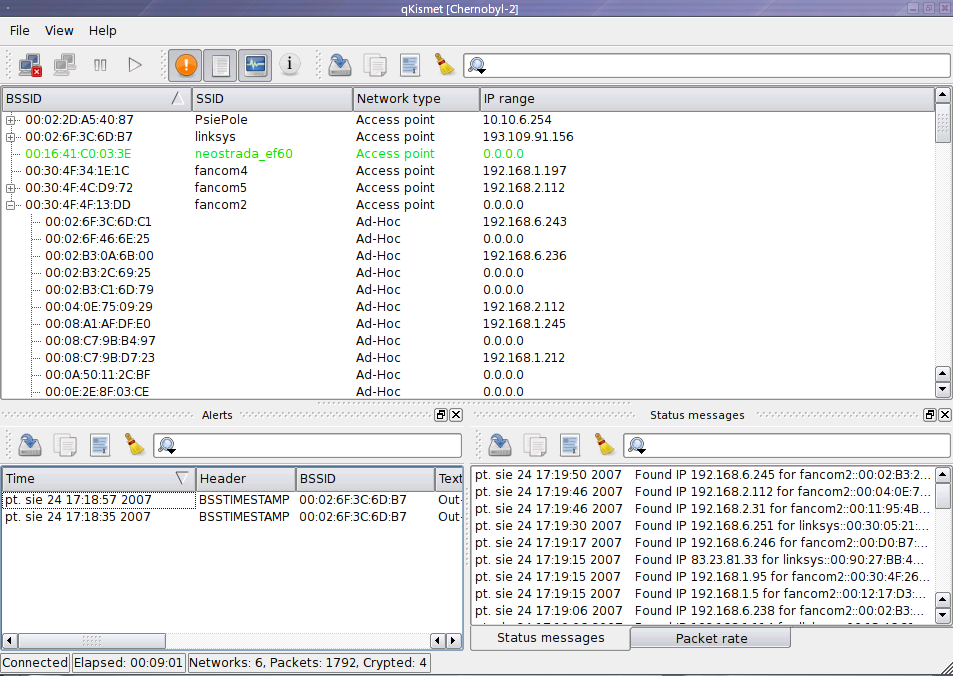This screenshot has height=676, width=953.
Task: Click the Alerts panel horizontal scrollbar
Action: (x=220, y=640)
